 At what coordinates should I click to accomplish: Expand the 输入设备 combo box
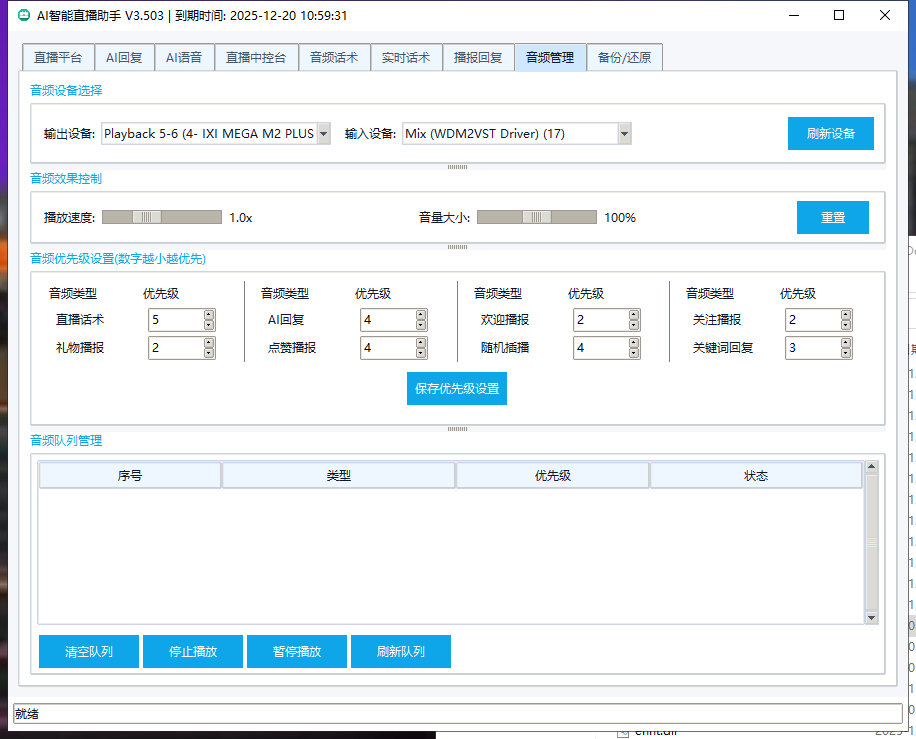click(x=624, y=134)
